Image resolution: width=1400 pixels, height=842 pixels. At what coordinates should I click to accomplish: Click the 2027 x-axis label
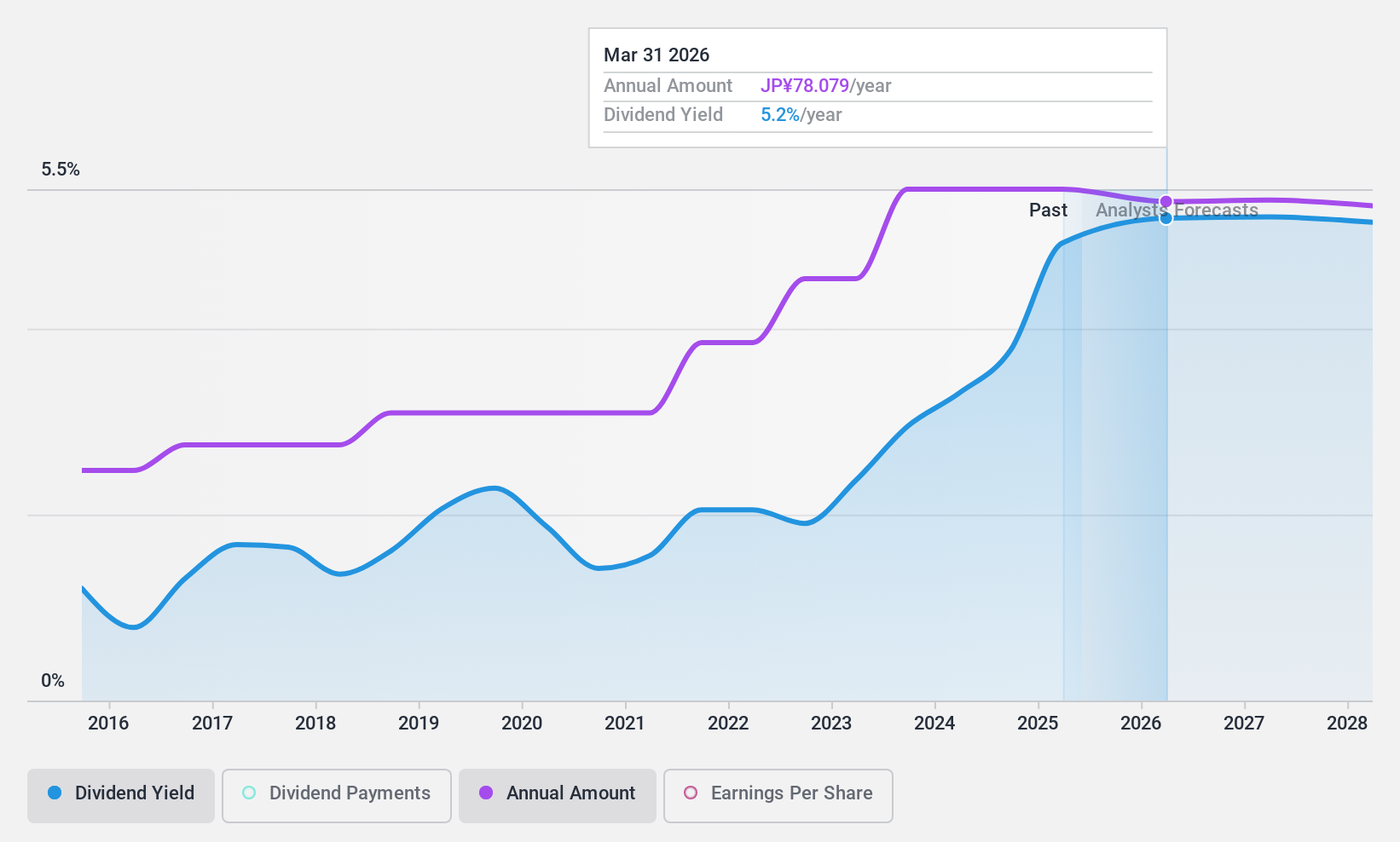point(1244,724)
